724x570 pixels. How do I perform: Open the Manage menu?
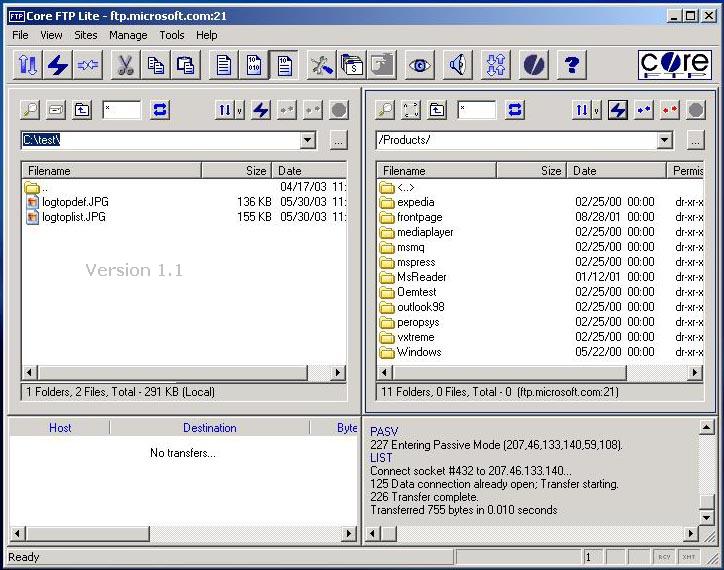click(128, 35)
